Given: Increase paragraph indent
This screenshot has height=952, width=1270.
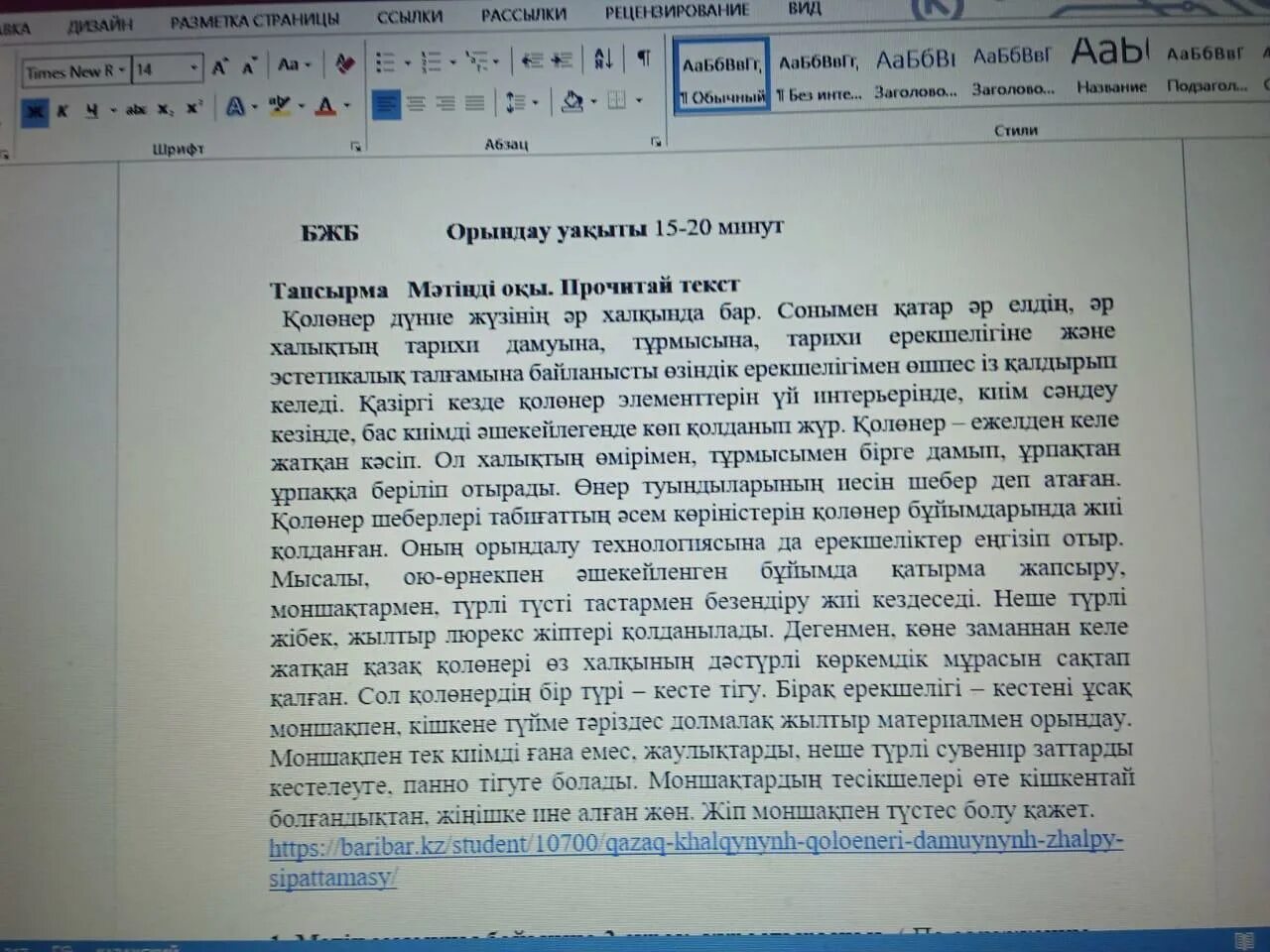Looking at the screenshot, I should click(x=562, y=59).
